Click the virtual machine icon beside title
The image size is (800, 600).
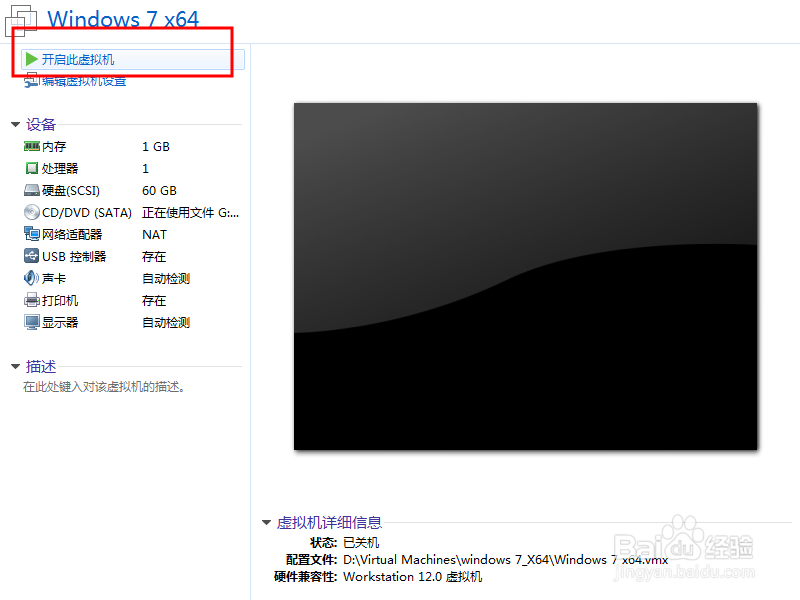[x=21, y=21]
